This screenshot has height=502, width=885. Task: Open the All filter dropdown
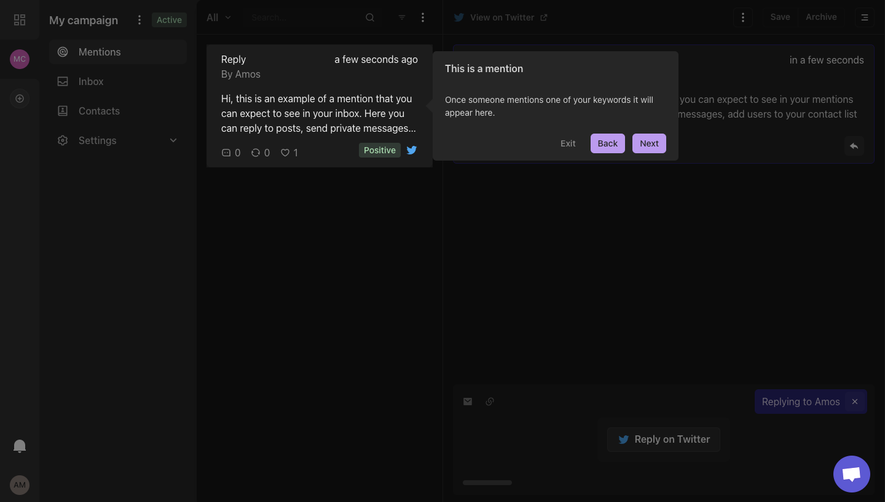218,18
